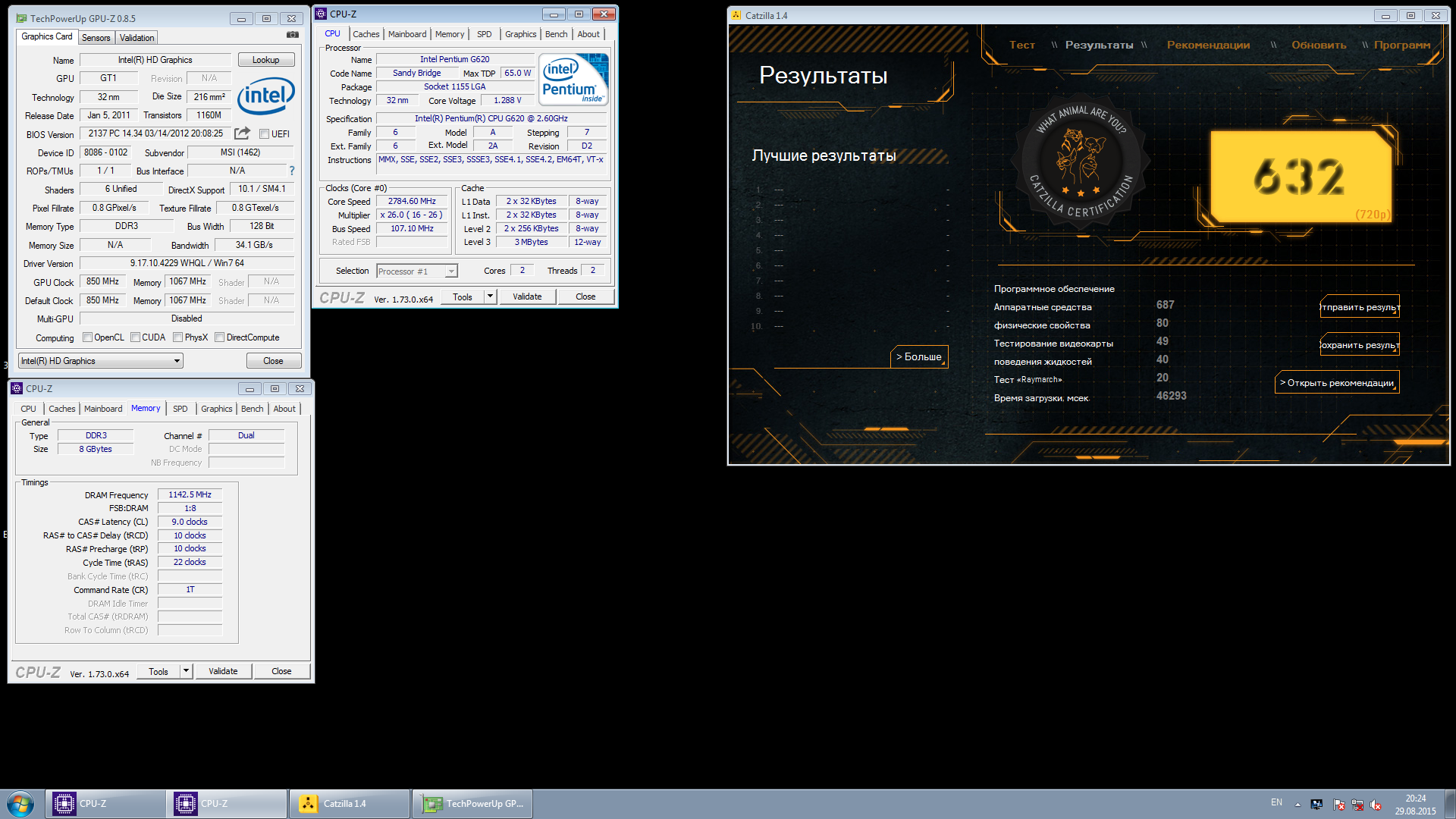
Task: Click the Время загрузки value 46293
Action: click(1172, 396)
